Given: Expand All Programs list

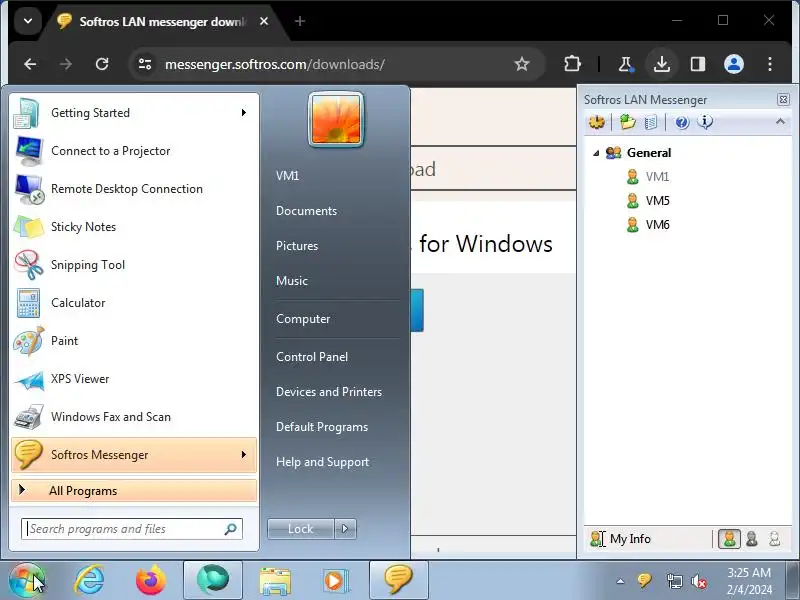Looking at the screenshot, I should (x=134, y=491).
